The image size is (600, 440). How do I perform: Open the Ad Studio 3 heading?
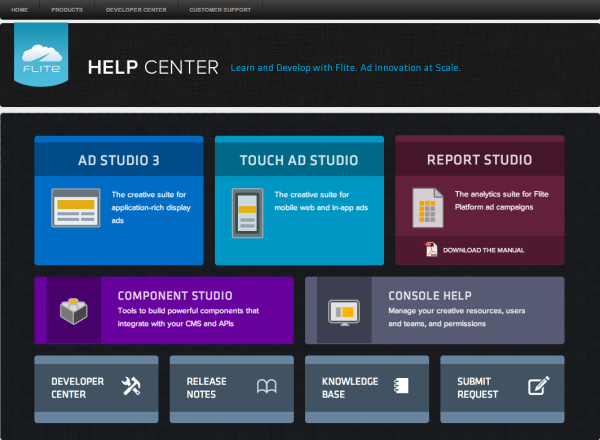click(119, 160)
